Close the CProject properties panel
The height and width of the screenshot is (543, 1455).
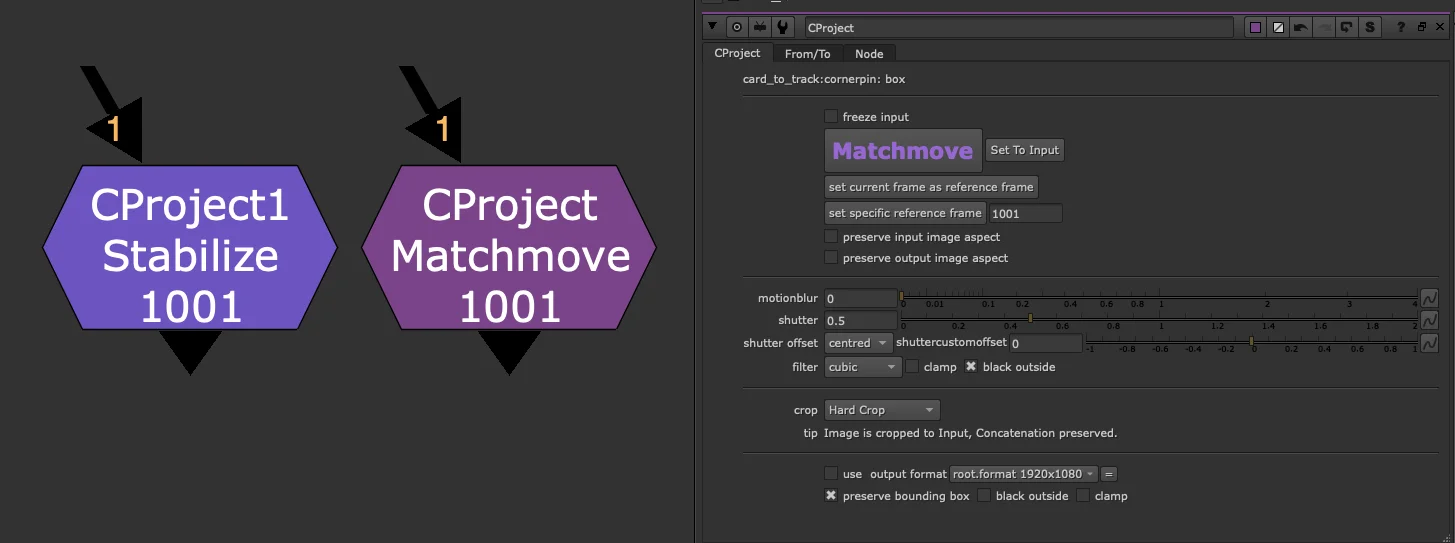1440,28
